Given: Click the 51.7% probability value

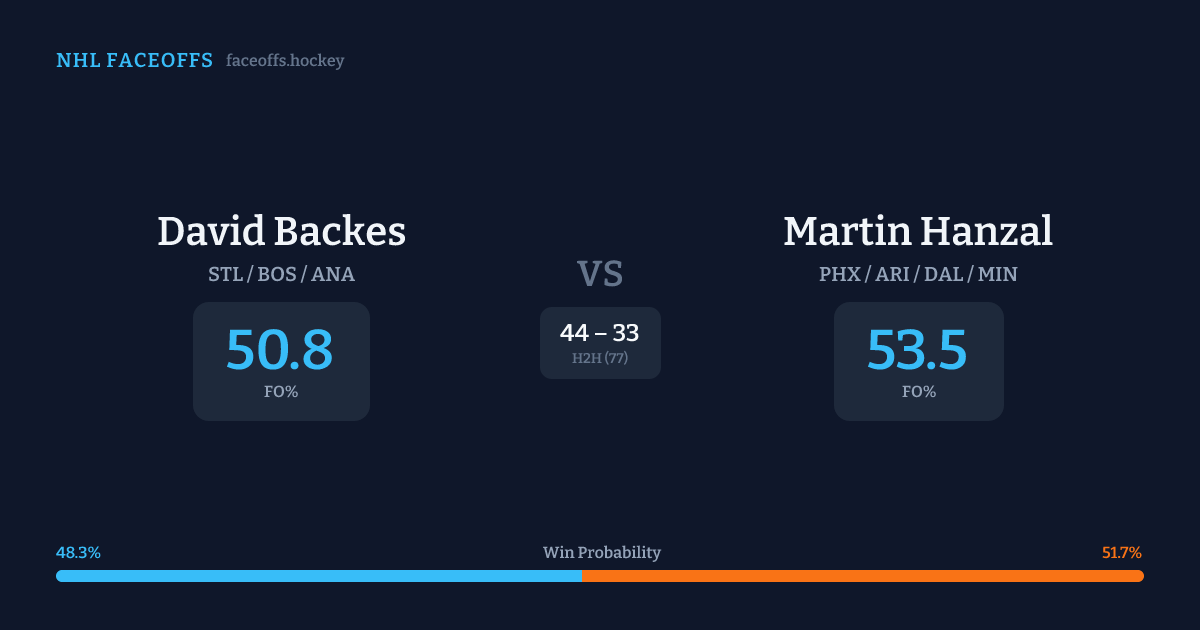Looking at the screenshot, I should pyautogui.click(x=1121, y=553).
